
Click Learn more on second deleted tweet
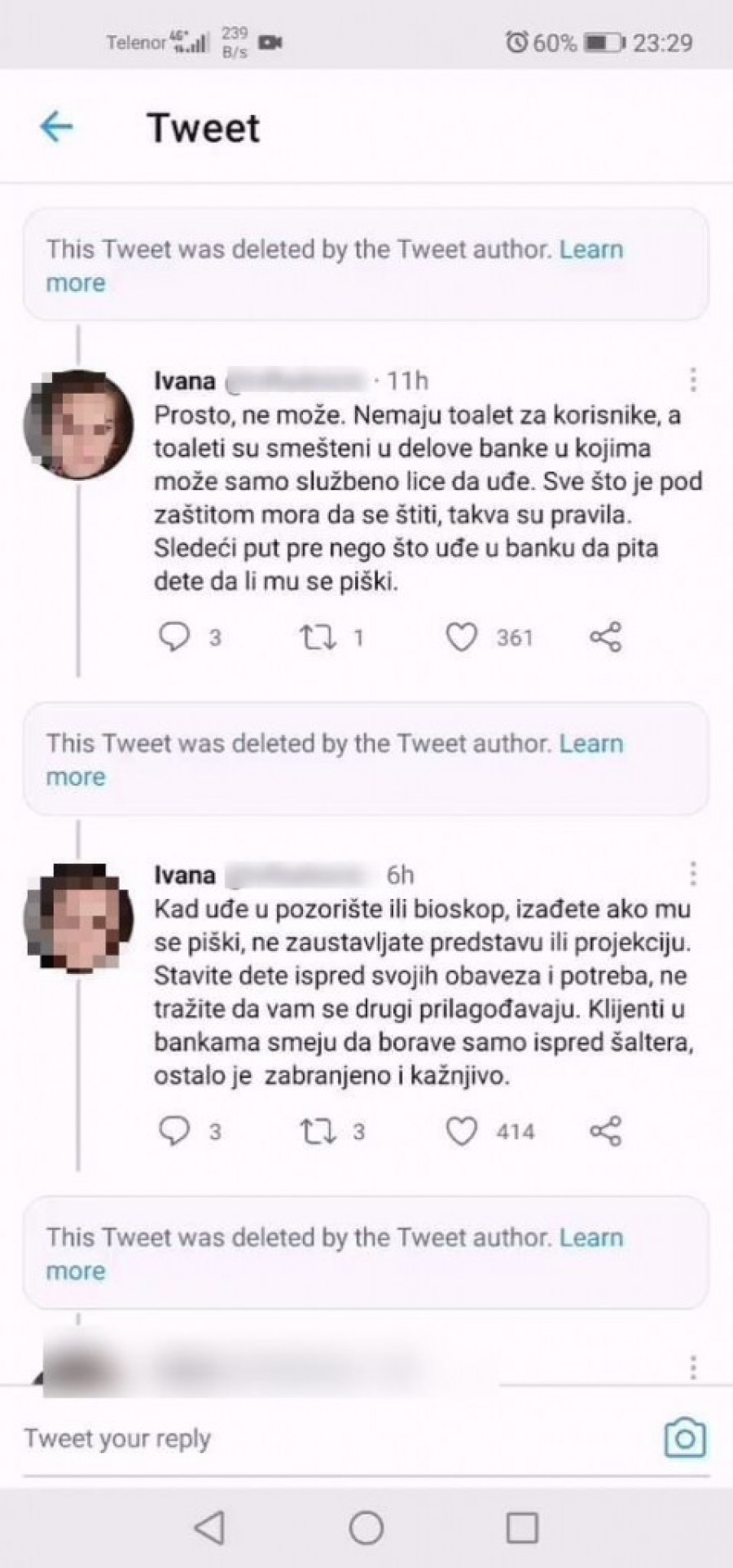590,743
